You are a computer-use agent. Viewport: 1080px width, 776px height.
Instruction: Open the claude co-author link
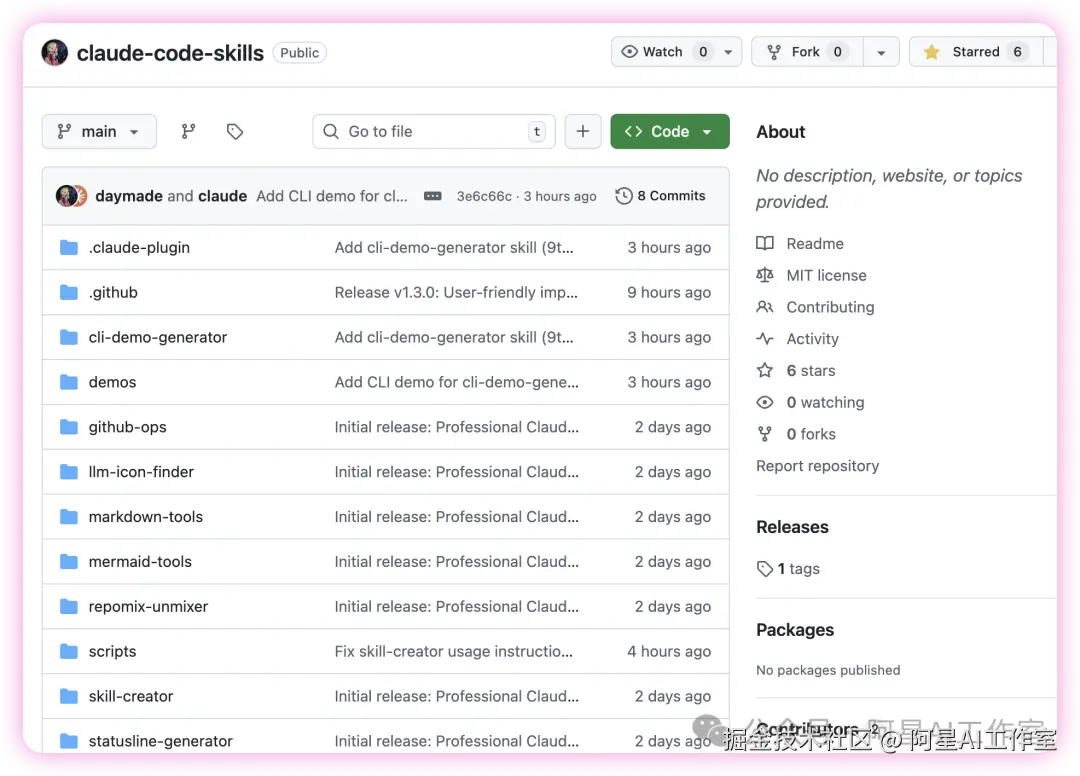point(222,196)
